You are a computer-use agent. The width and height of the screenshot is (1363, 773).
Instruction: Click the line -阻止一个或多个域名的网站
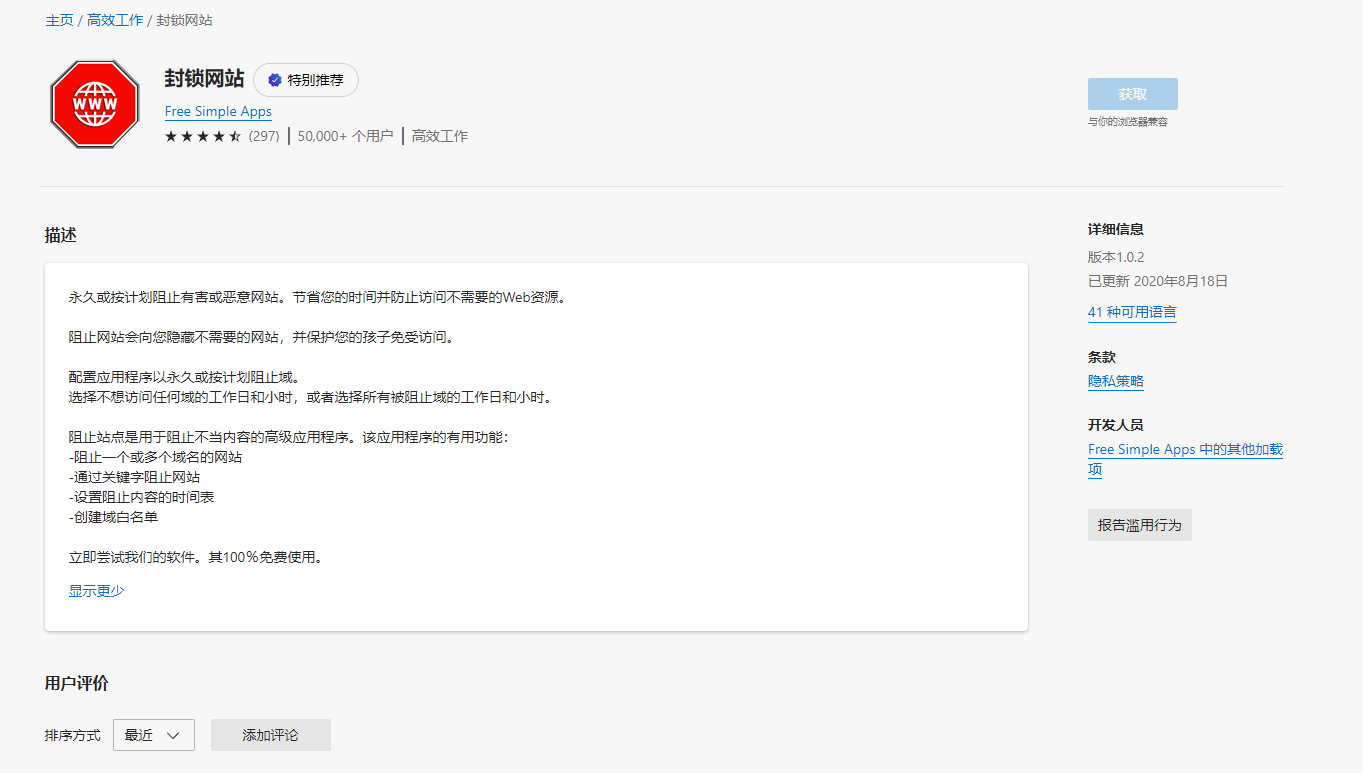tap(156, 457)
